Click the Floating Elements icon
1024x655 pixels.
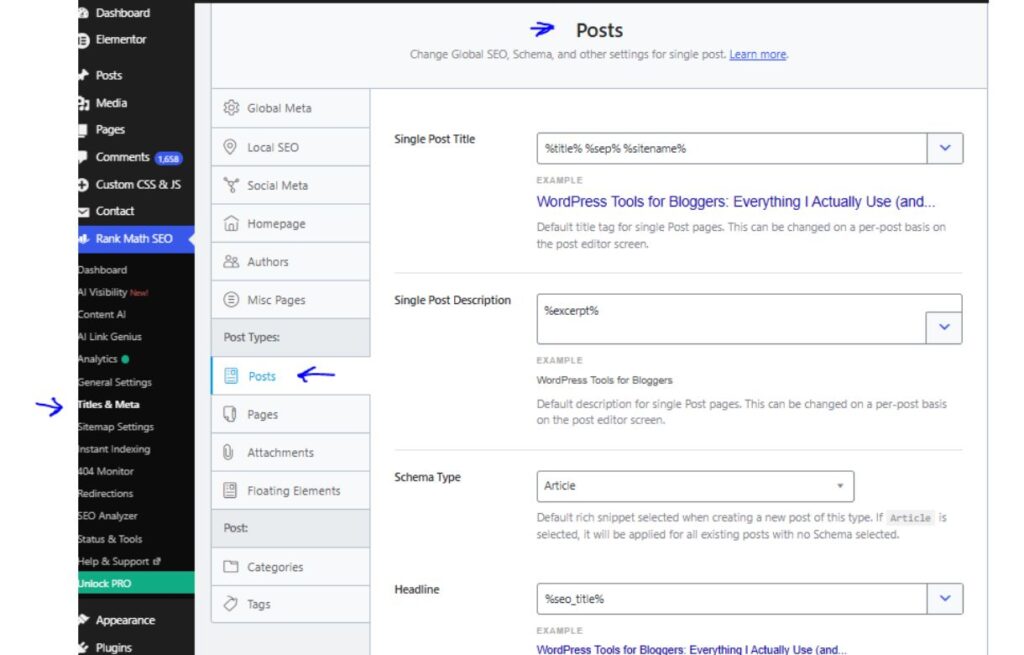[x=230, y=490]
